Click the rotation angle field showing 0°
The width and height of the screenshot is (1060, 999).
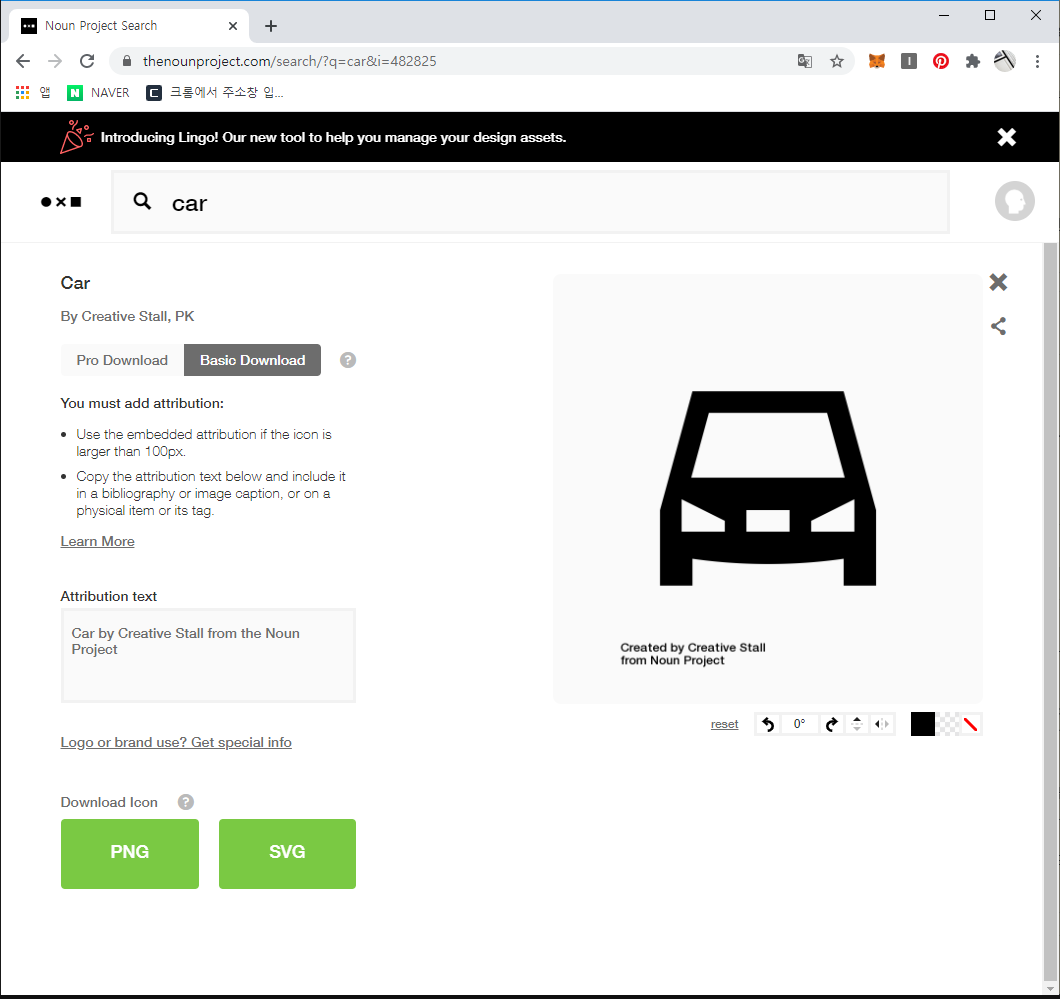(800, 724)
